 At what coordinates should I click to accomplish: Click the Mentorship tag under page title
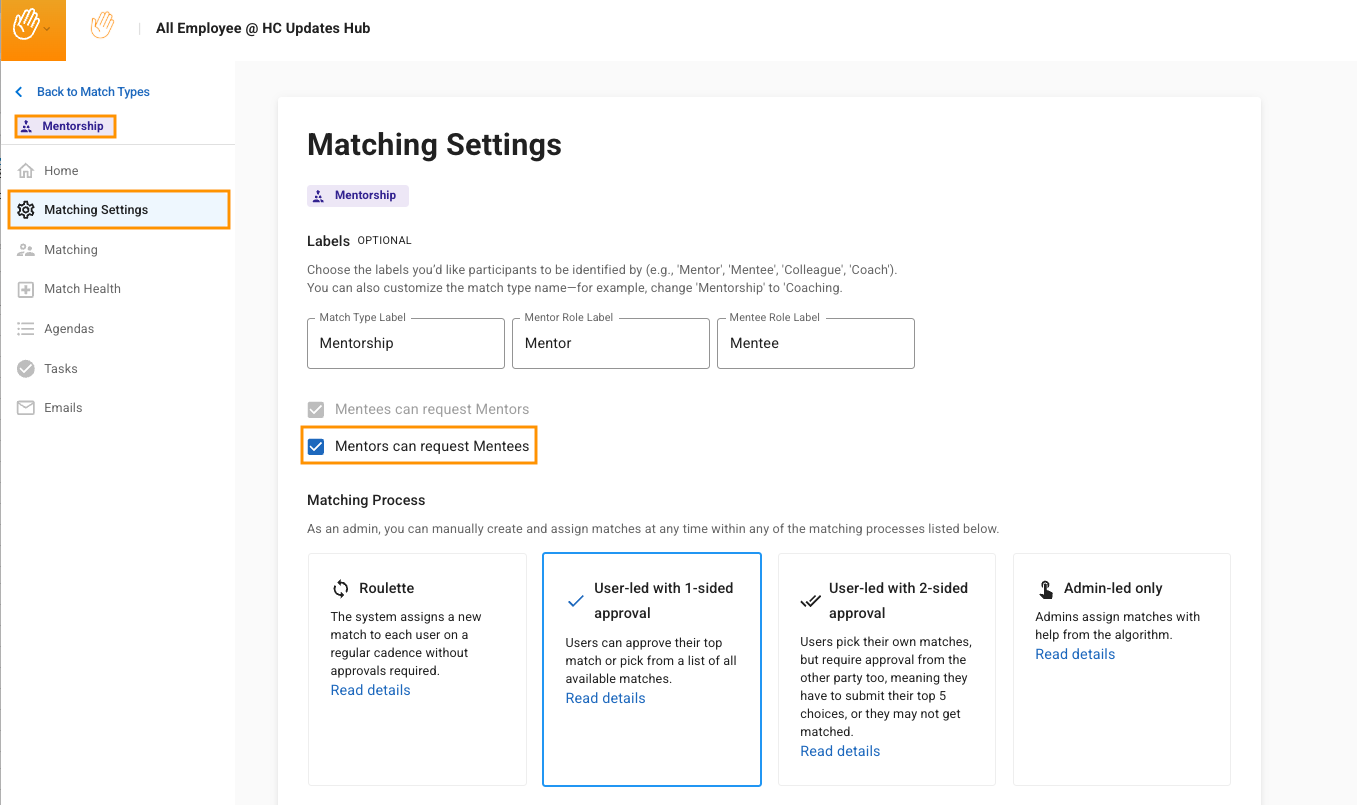click(x=357, y=196)
